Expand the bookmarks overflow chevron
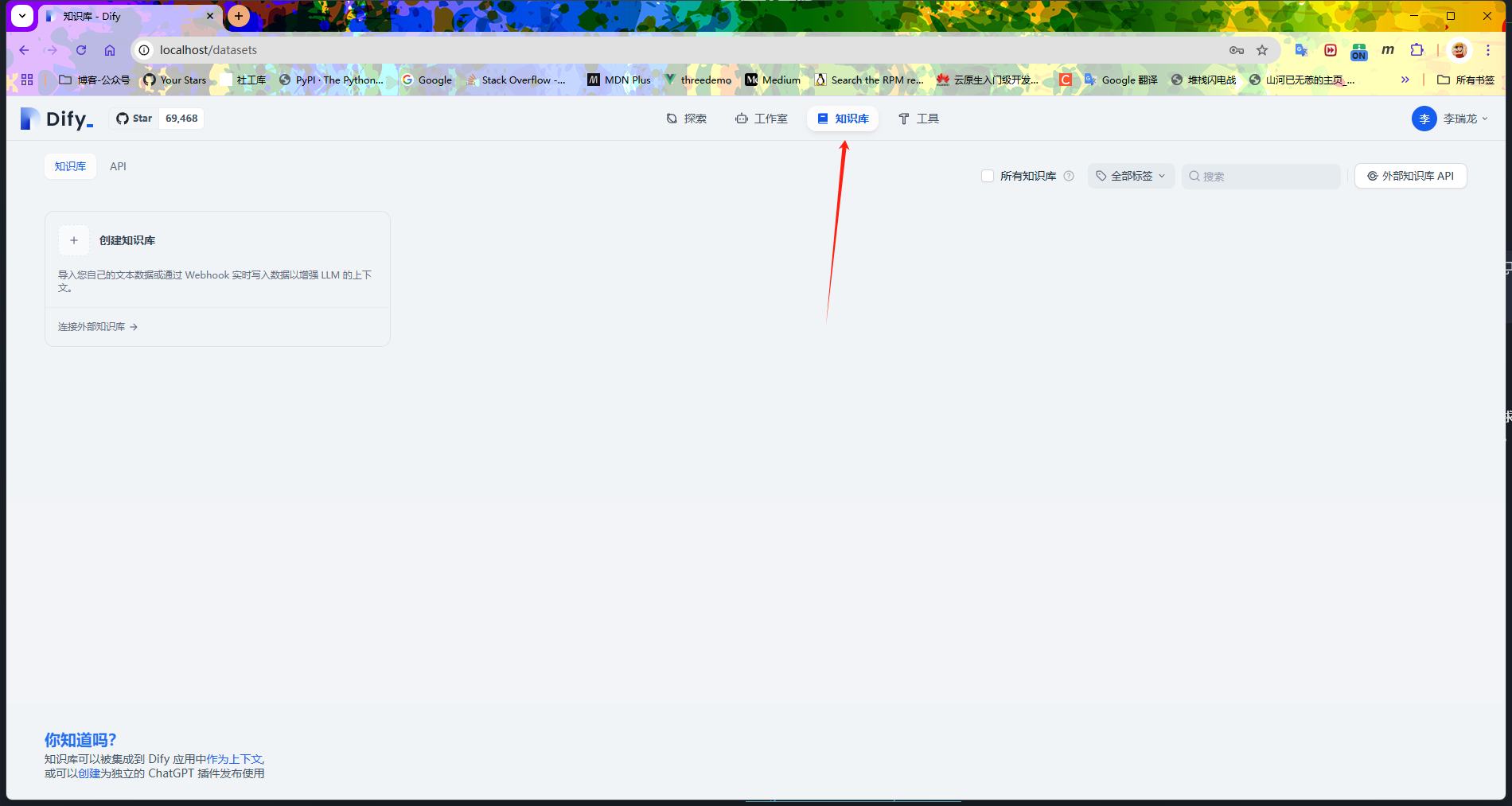The image size is (1512, 806). 1405,80
